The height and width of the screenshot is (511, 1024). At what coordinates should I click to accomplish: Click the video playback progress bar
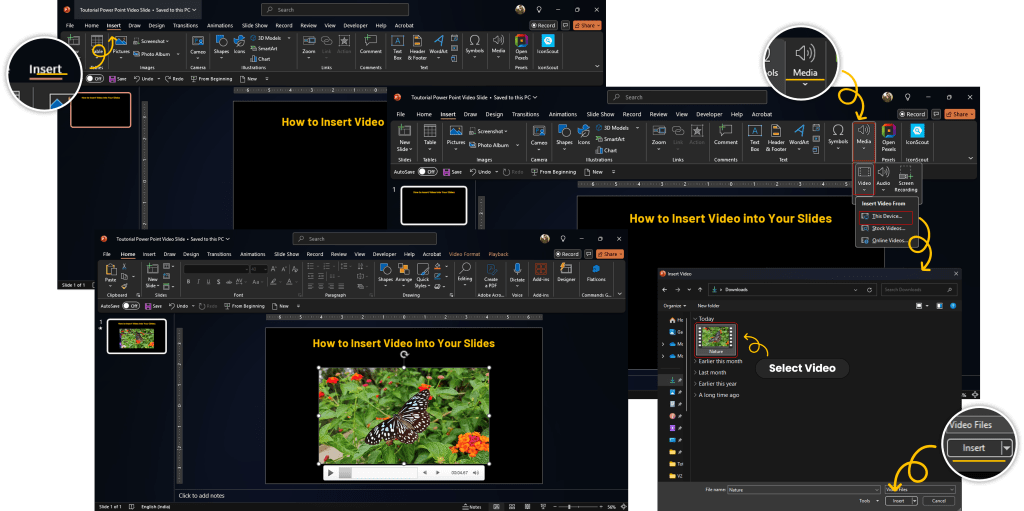pos(378,472)
